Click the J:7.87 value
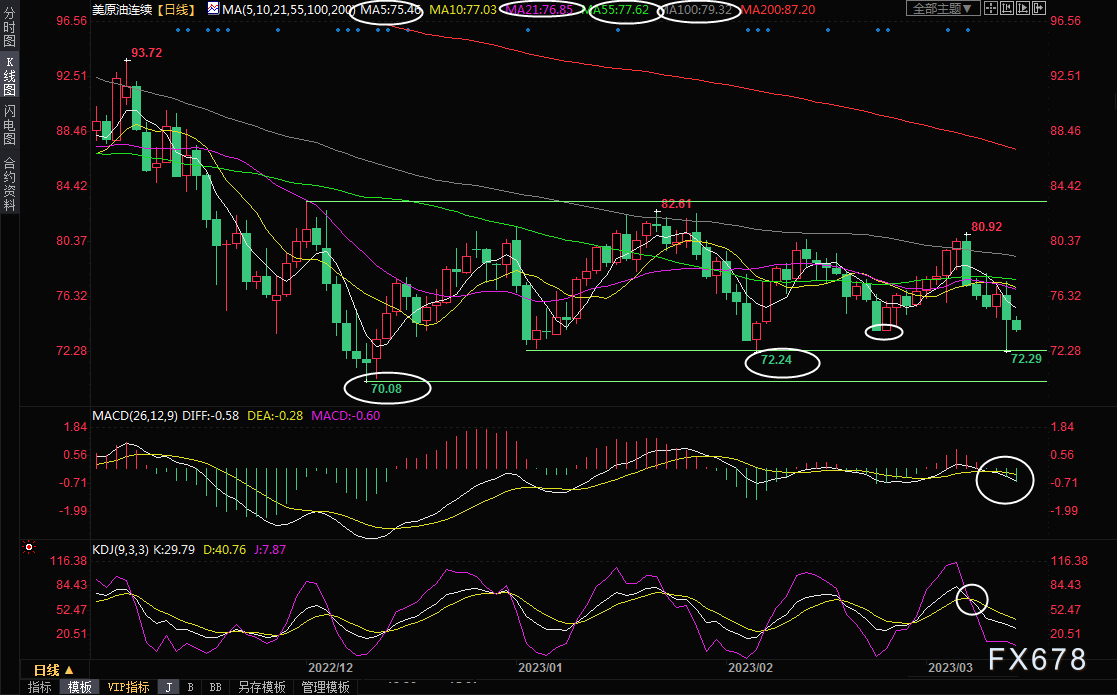 tap(270, 550)
